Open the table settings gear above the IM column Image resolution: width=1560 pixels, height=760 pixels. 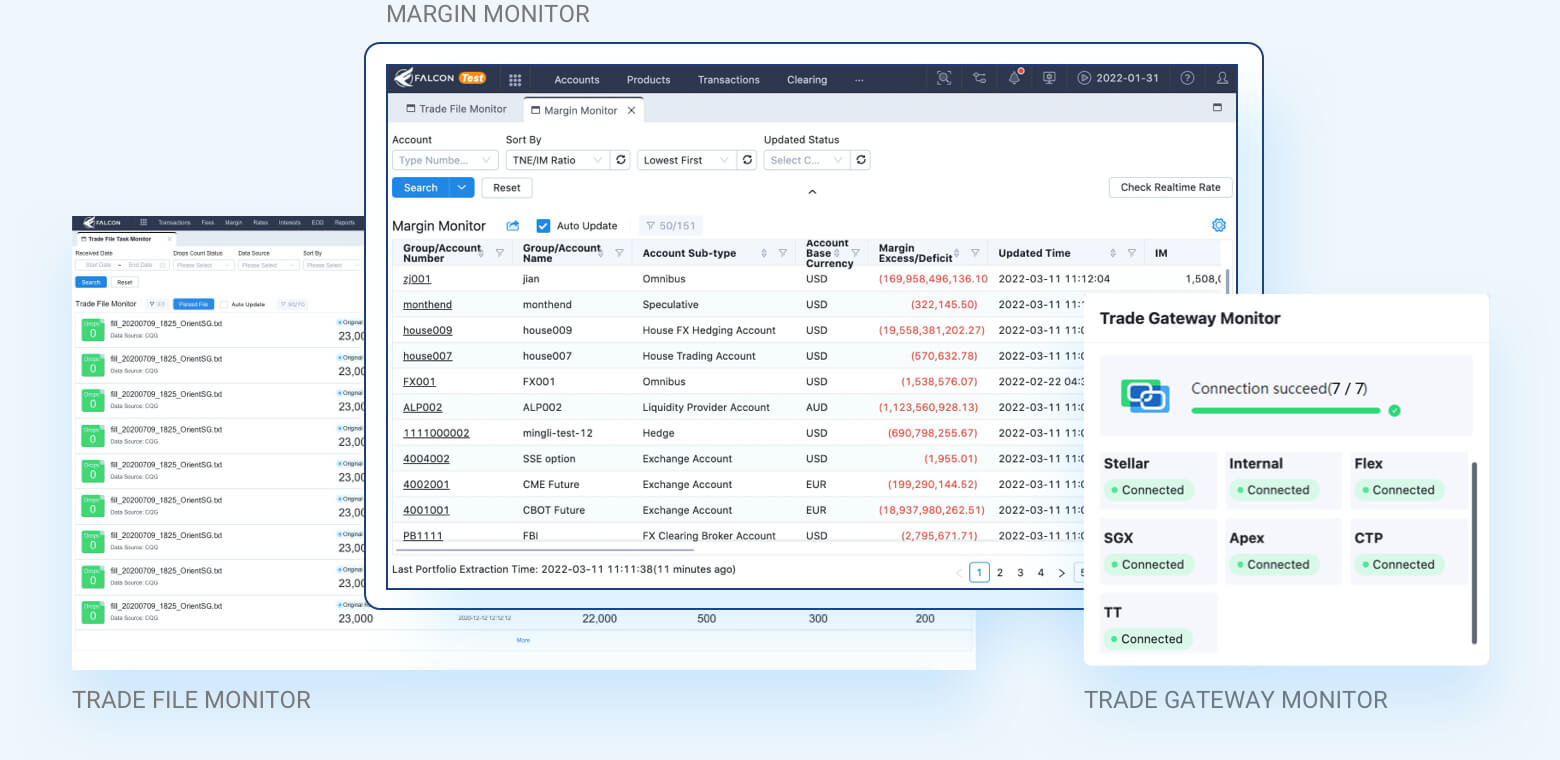1218,225
